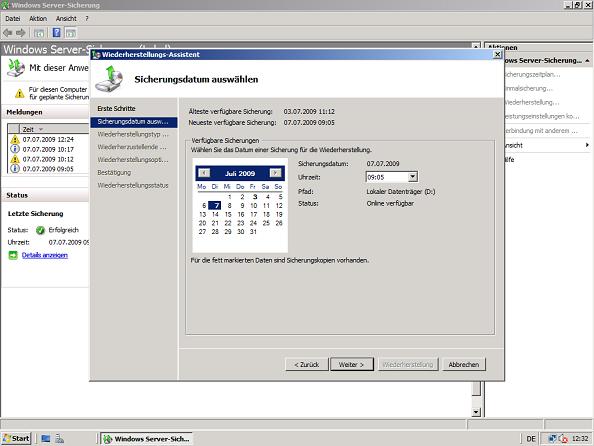Open the ? help menu
The height and width of the screenshot is (446, 594).
87,19
